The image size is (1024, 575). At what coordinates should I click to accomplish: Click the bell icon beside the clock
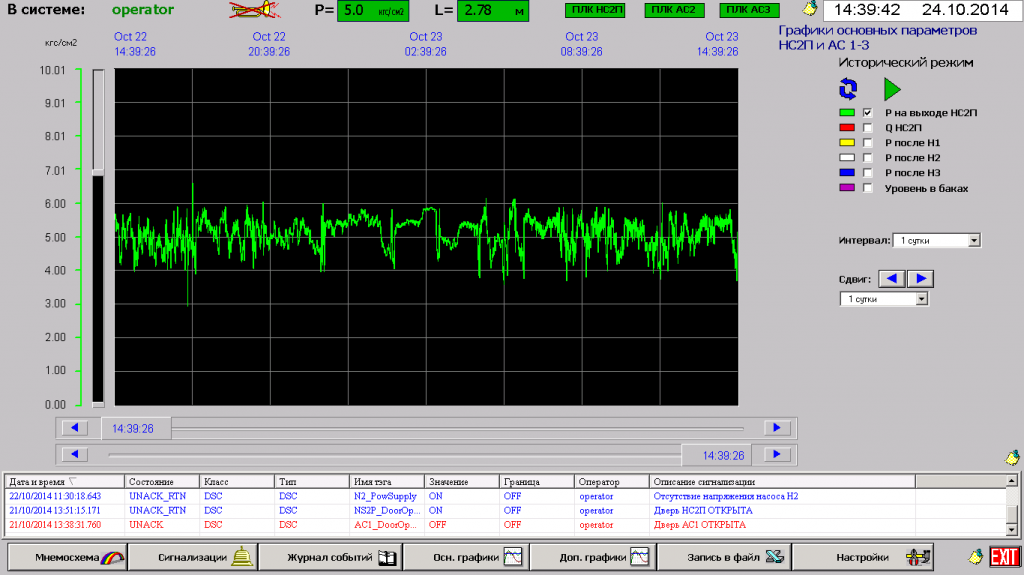[810, 11]
